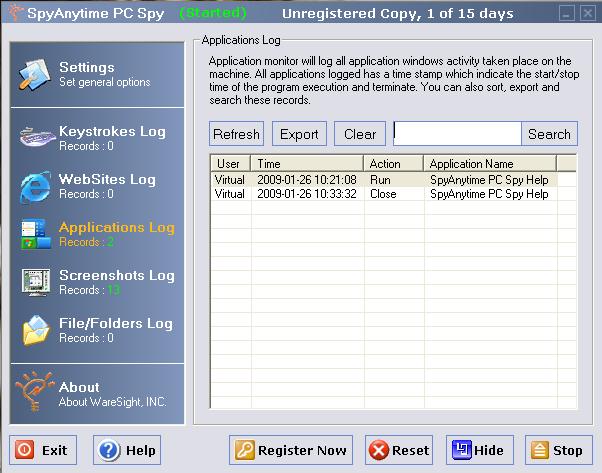Minimize the SpyAnytime window

(x=567, y=13)
